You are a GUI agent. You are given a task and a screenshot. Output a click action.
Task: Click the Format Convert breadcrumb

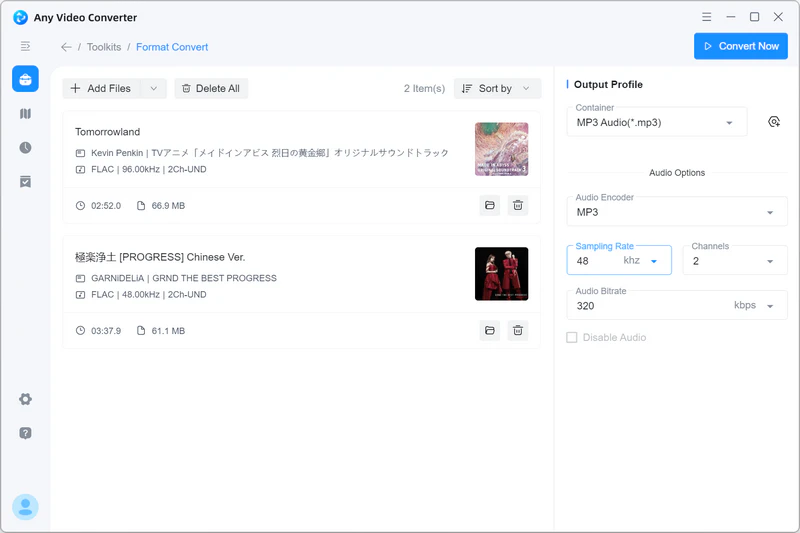pyautogui.click(x=172, y=47)
